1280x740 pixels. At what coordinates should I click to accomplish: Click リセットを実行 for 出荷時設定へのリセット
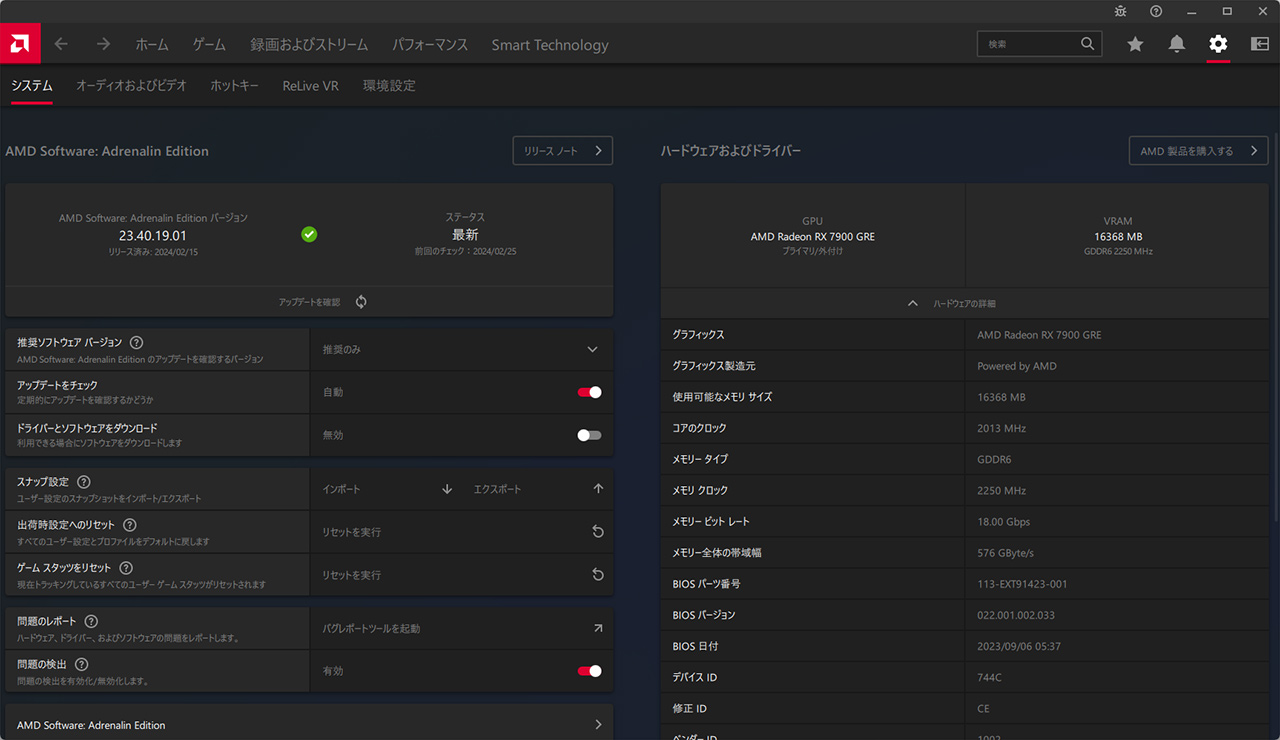click(x=351, y=532)
